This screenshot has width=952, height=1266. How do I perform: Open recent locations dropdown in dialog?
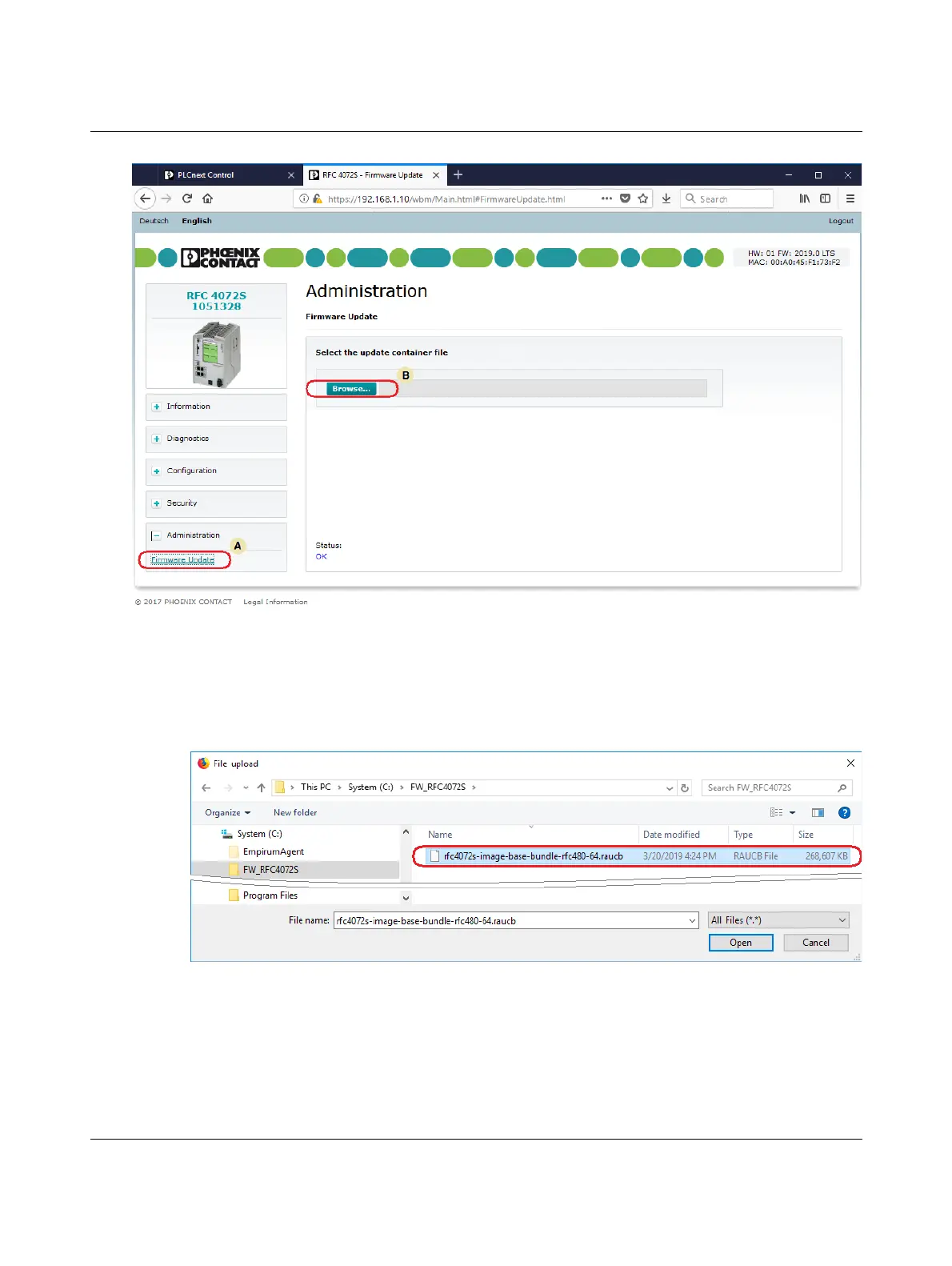[x=246, y=787]
